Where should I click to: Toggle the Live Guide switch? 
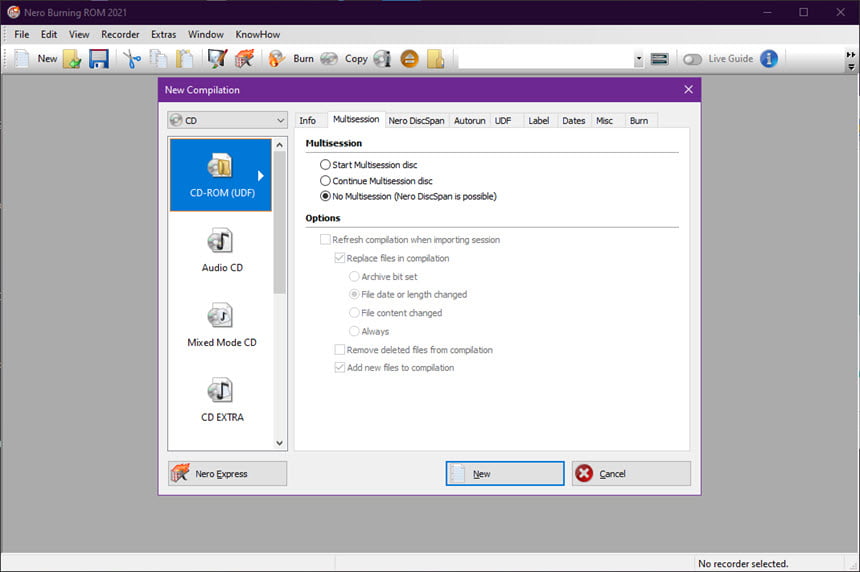coord(692,59)
